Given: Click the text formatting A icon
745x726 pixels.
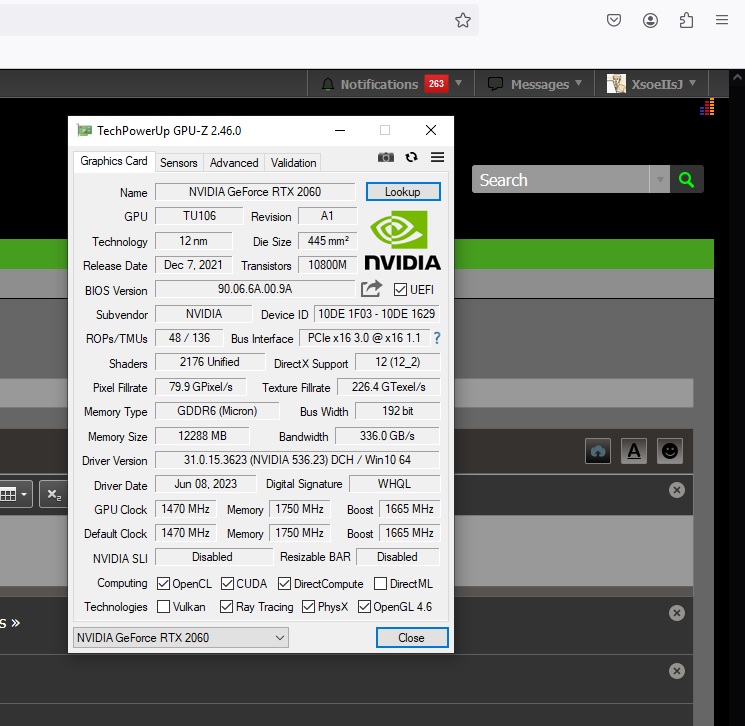Looking at the screenshot, I should [634, 451].
